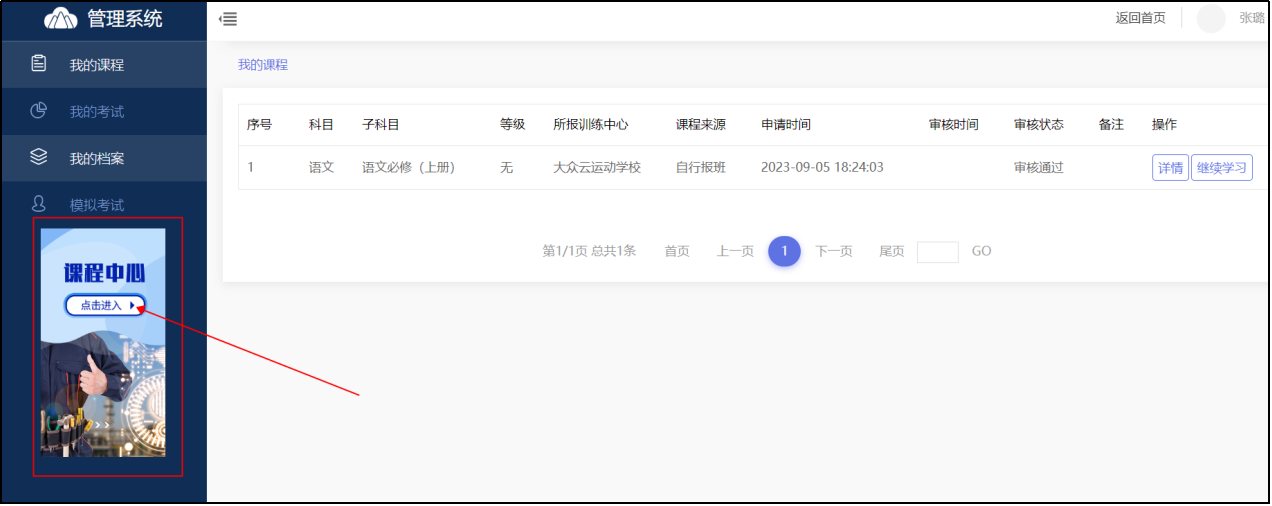Click the 大众云运动学校 cell
This screenshot has height=506, width=1272.
597,168
